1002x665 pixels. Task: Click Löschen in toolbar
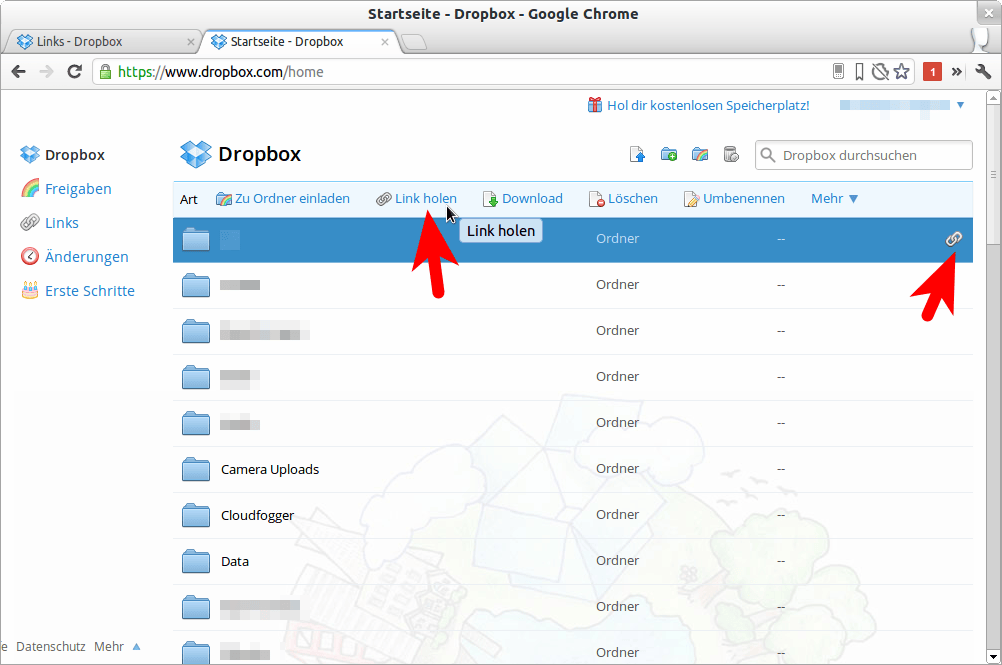click(623, 199)
